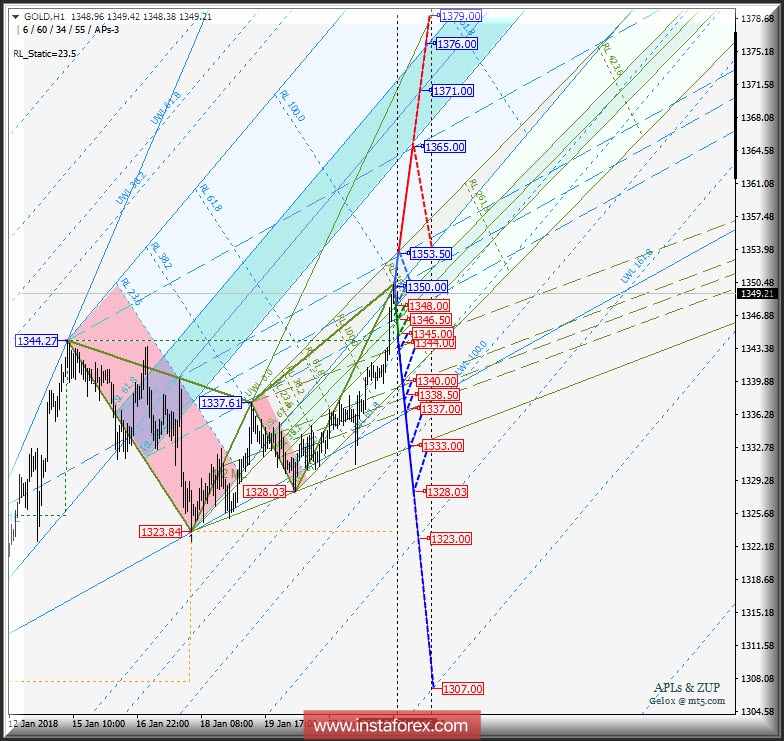This screenshot has width=784, height=741.
Task: Click the 1350.00 price label
Action: click(x=426, y=287)
